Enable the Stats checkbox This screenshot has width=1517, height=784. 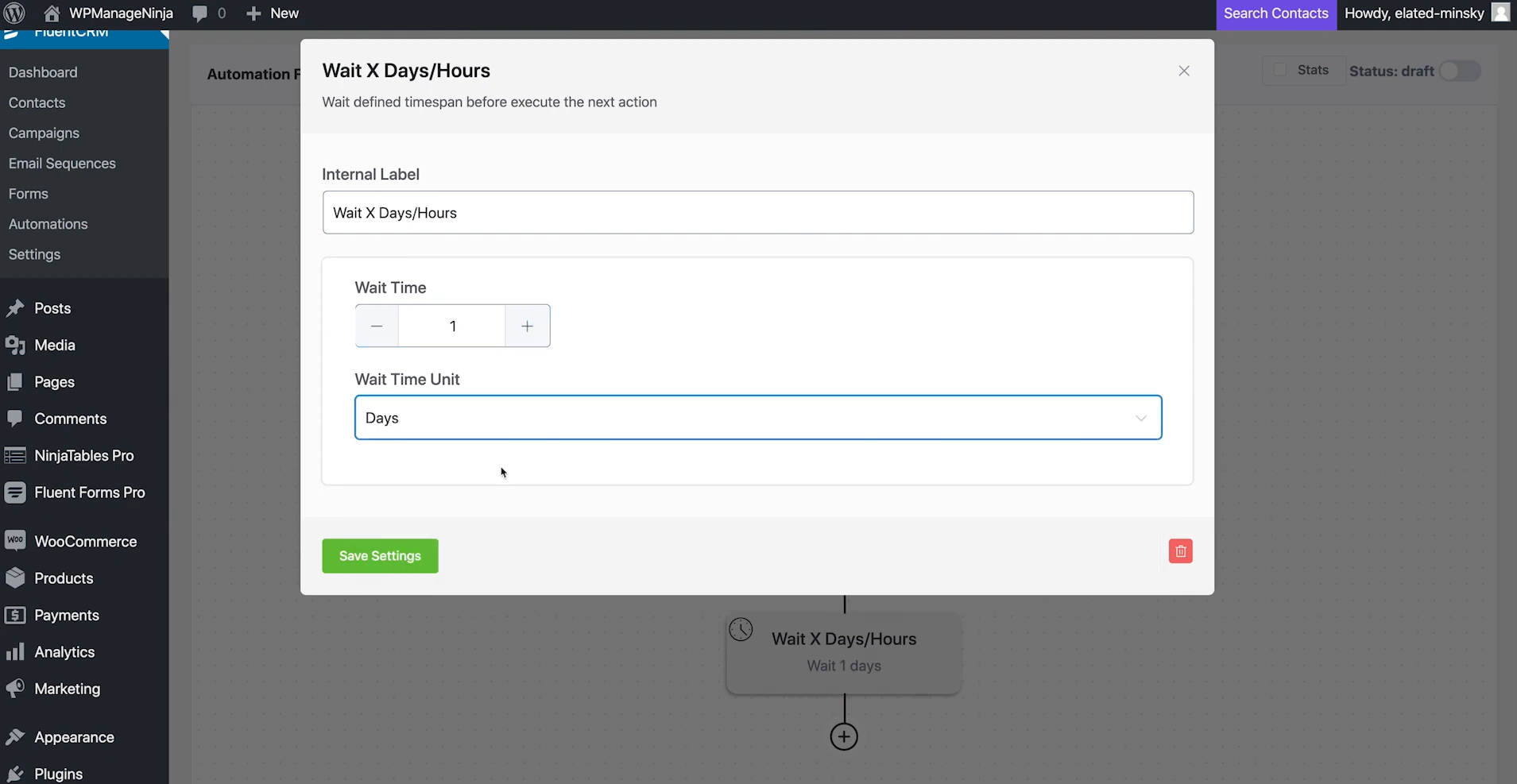[1278, 70]
